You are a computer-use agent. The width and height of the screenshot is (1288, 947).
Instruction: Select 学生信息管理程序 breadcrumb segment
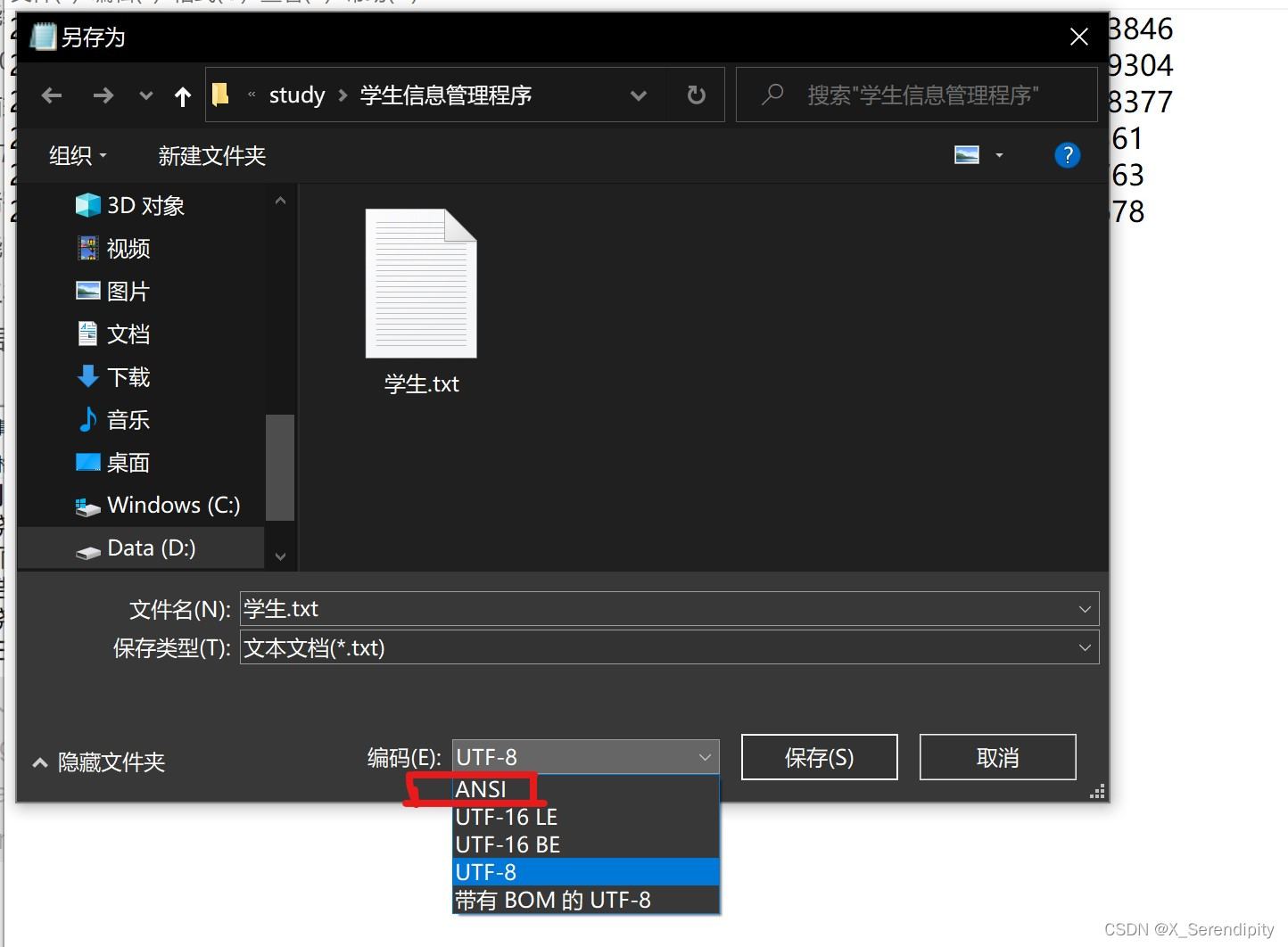click(x=446, y=95)
